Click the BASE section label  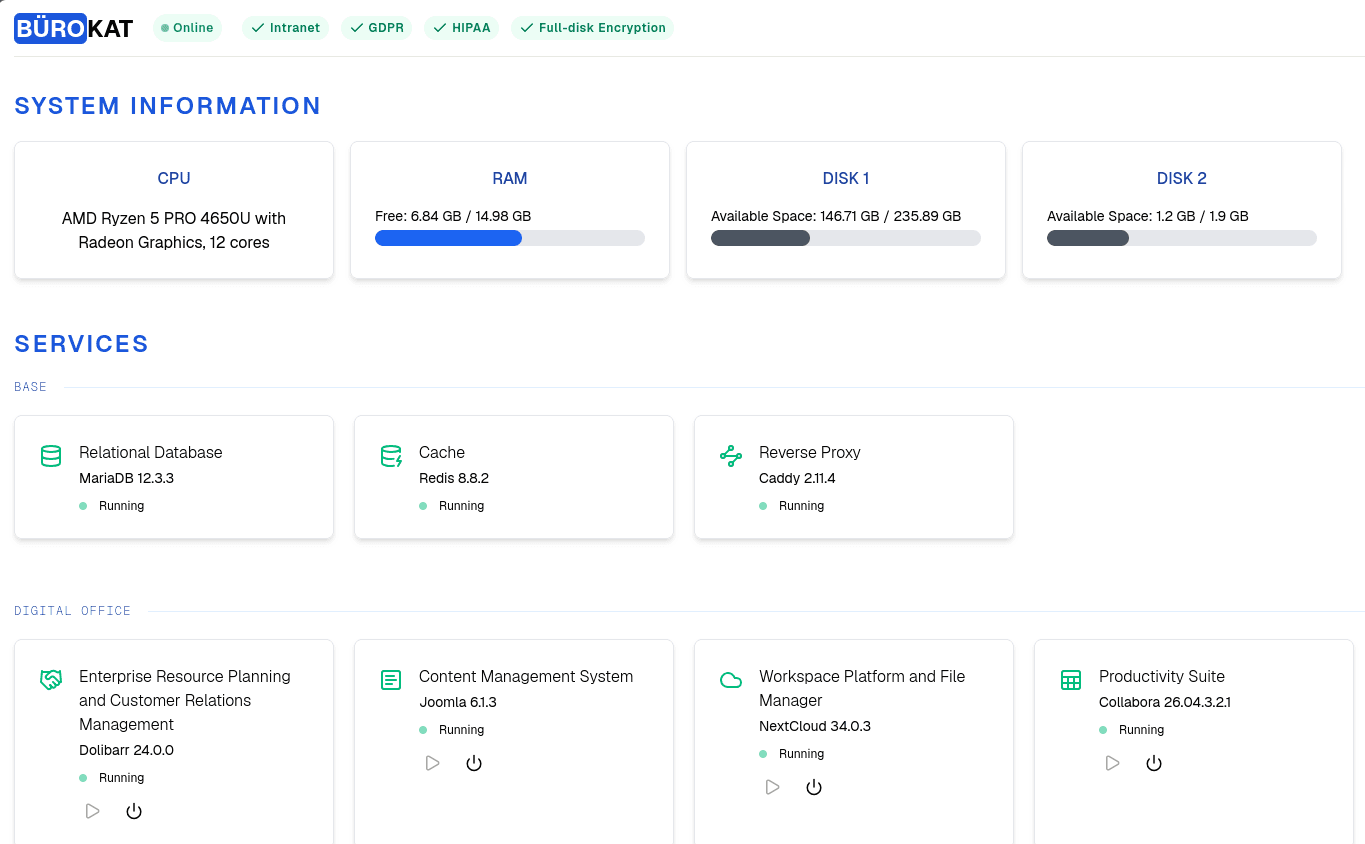point(31,387)
